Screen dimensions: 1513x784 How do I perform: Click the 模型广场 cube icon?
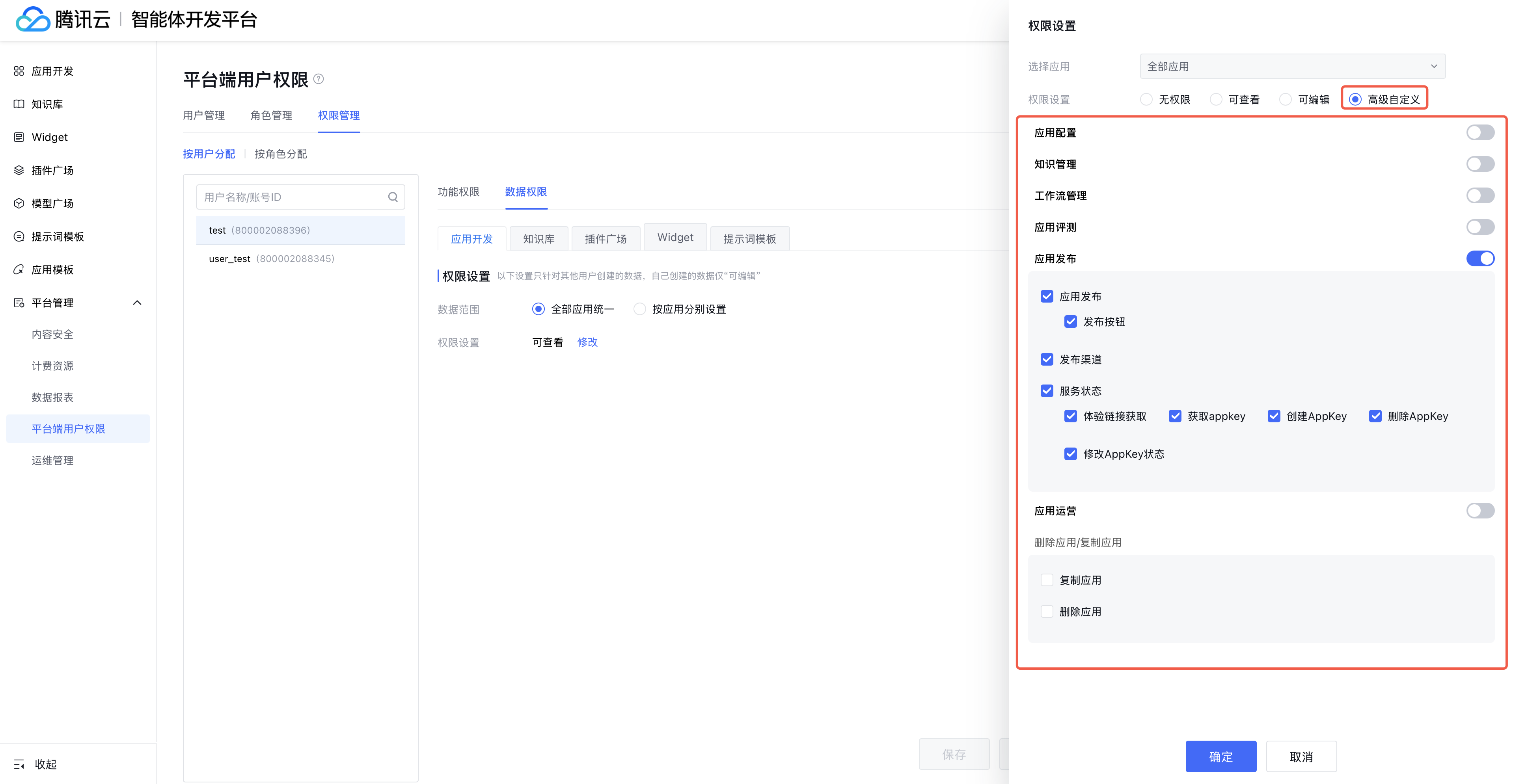19,204
